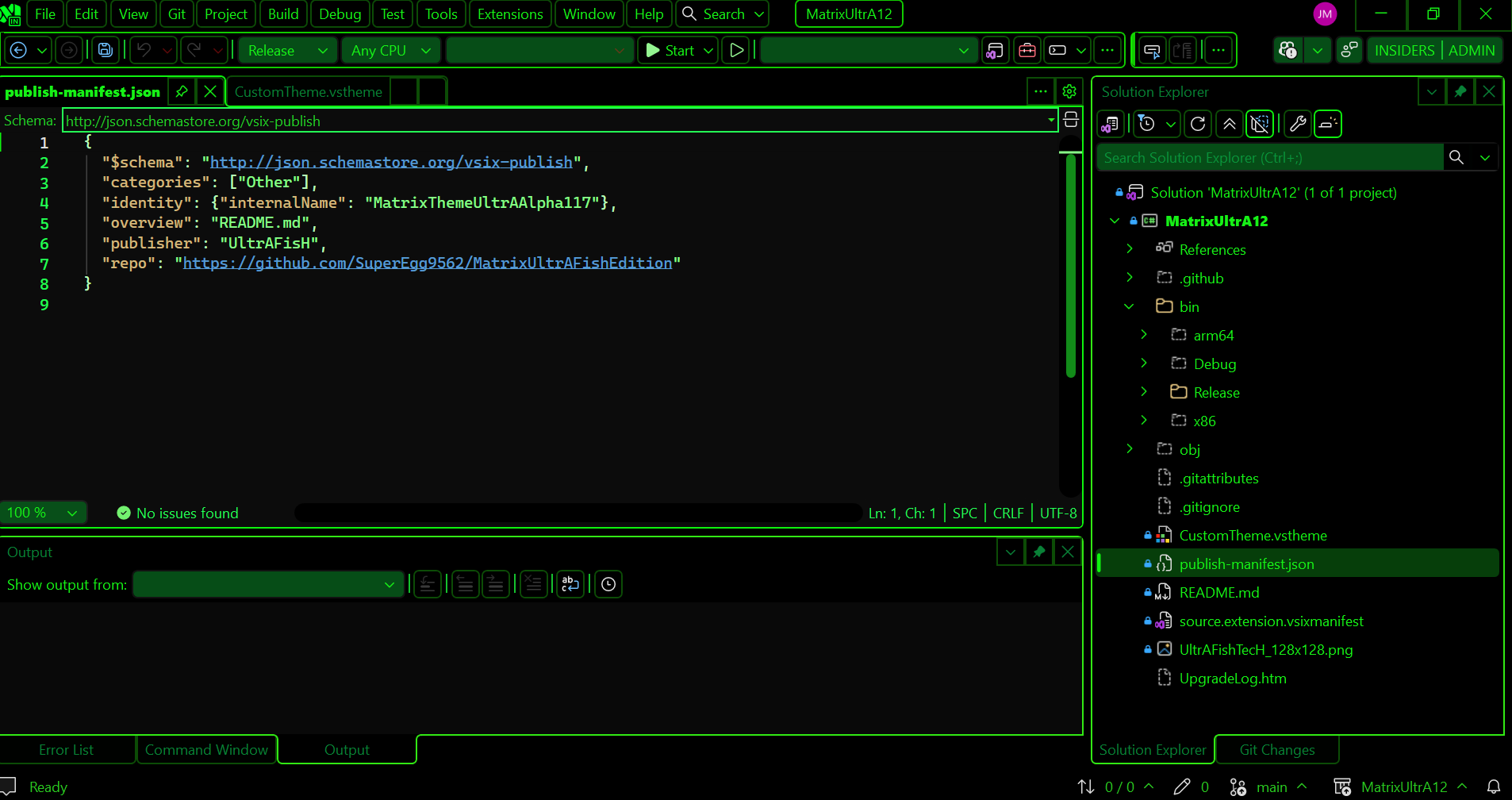Open the Release configuration dropdown
This screenshot has width=1512, height=800.
click(287, 50)
